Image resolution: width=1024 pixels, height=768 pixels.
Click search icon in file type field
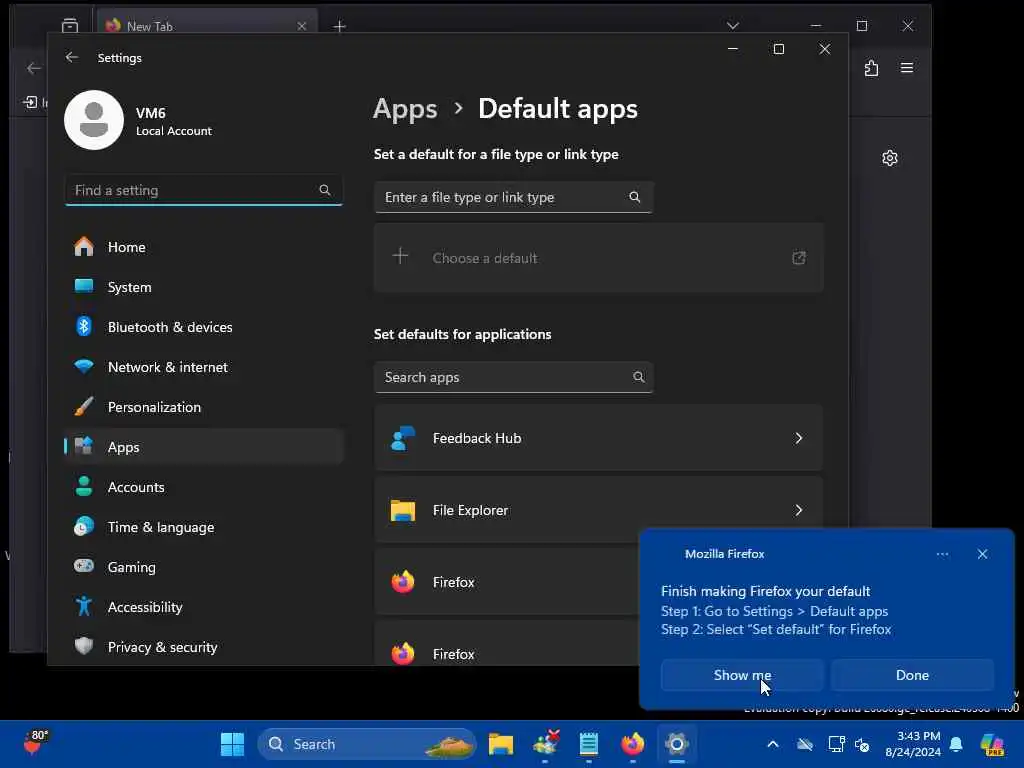click(635, 197)
